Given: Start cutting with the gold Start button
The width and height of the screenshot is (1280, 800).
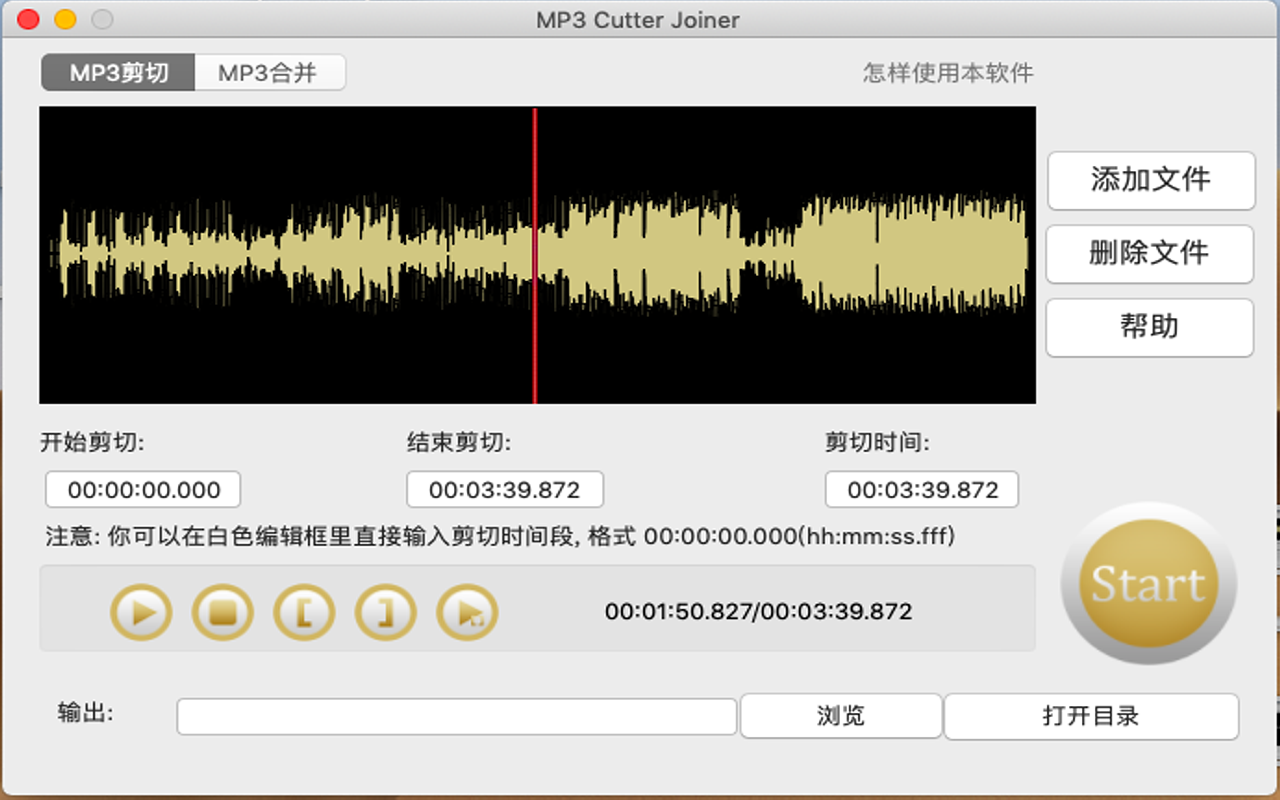Looking at the screenshot, I should tap(1148, 584).
